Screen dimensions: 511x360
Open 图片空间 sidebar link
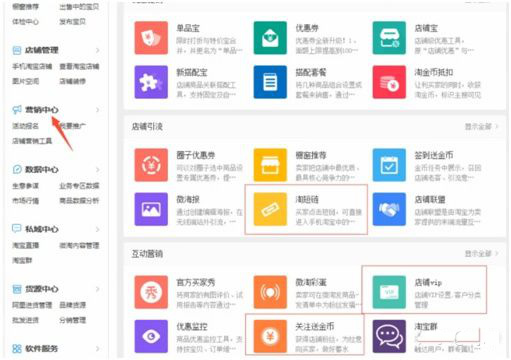point(25,81)
